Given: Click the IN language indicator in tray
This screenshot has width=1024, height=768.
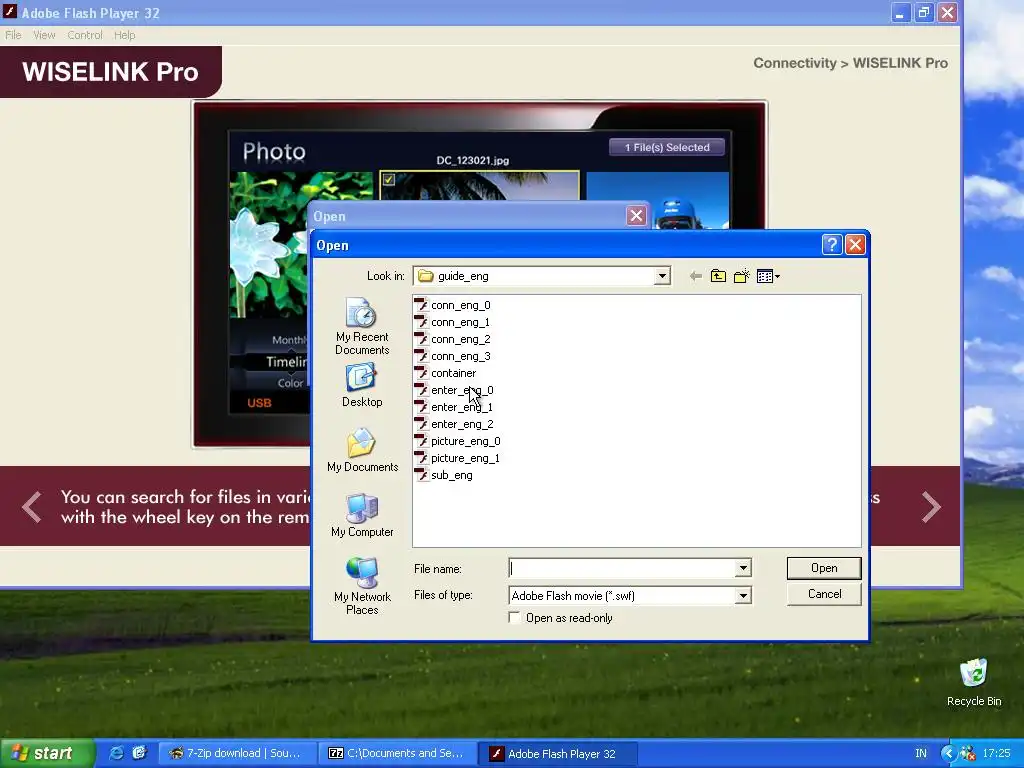Looking at the screenshot, I should pyautogui.click(x=921, y=754).
